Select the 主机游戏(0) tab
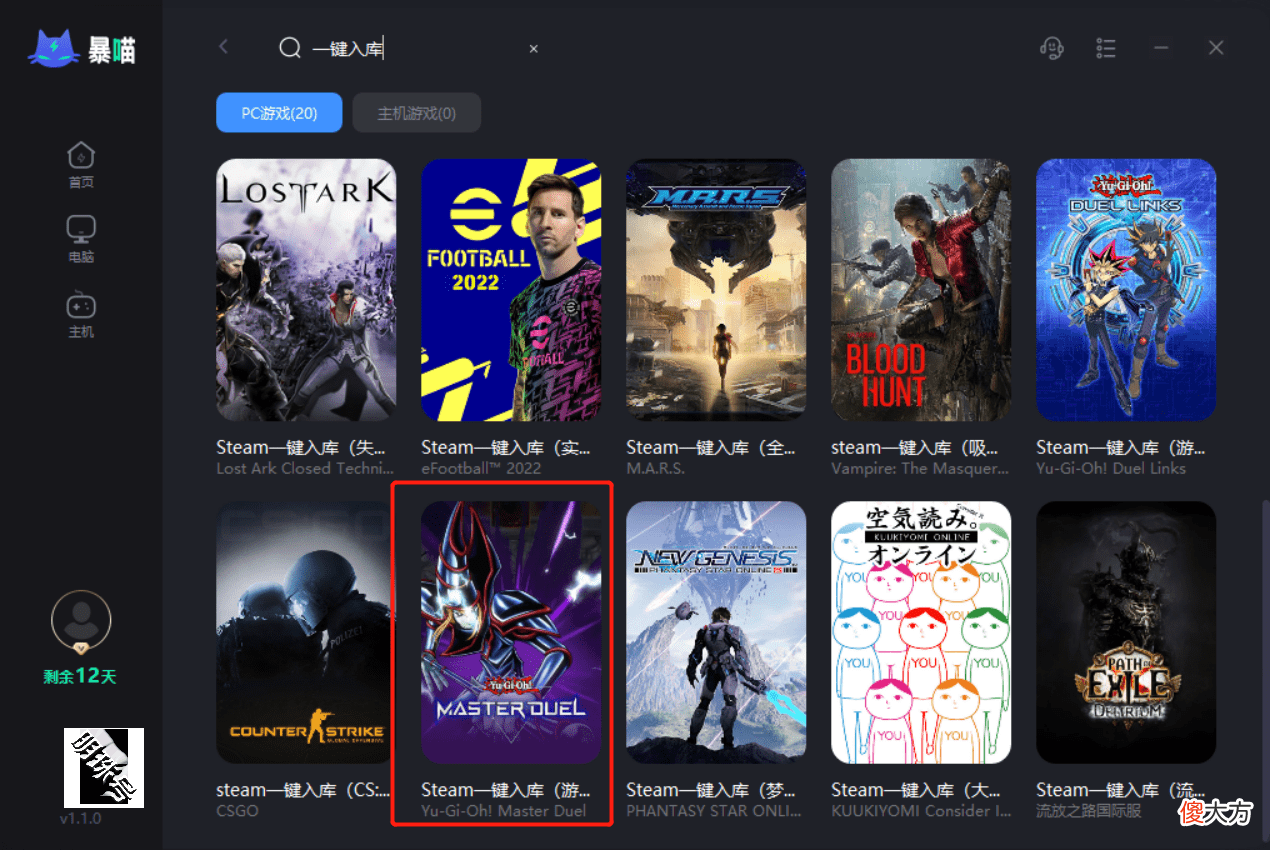 click(417, 113)
